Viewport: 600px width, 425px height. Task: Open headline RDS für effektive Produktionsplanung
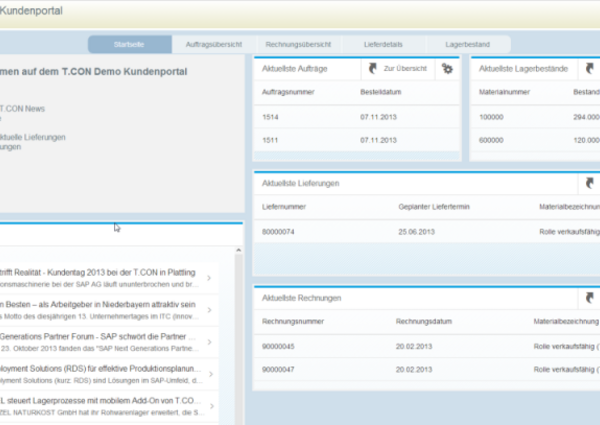[x=100, y=369]
